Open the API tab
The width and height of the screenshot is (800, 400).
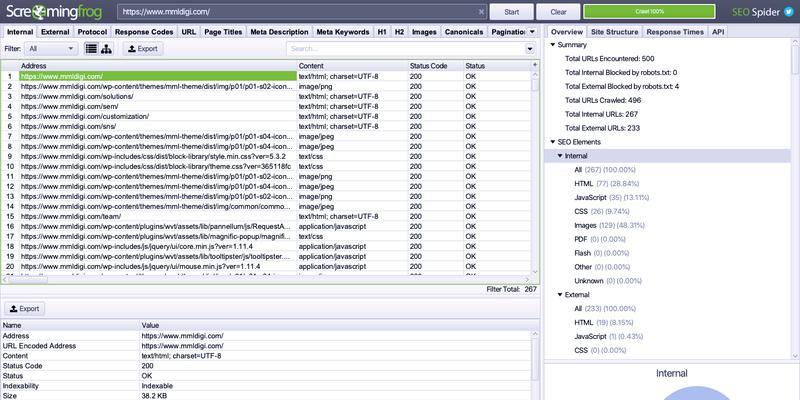click(x=718, y=32)
